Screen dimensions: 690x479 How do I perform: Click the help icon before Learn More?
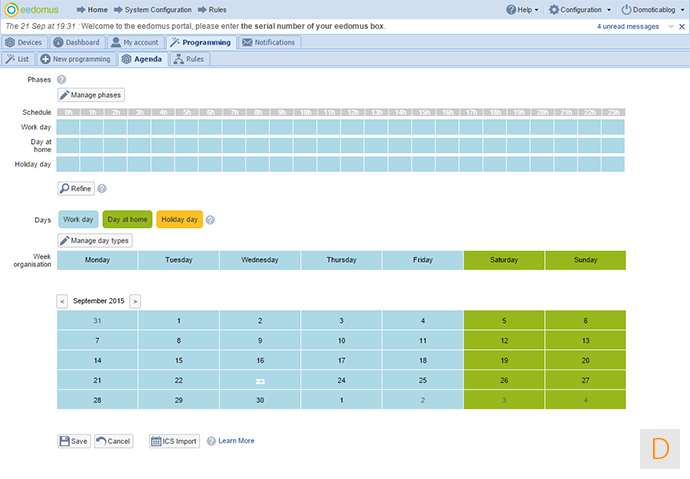210,441
